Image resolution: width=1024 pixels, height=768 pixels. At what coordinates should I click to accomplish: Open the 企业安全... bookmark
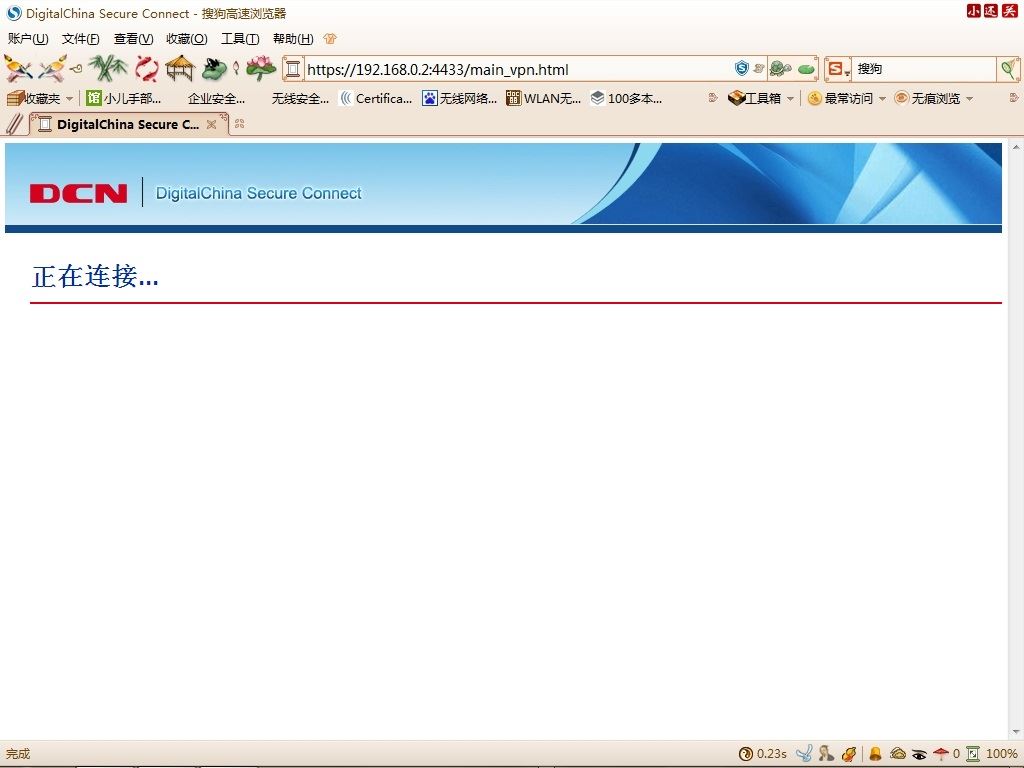(216, 99)
